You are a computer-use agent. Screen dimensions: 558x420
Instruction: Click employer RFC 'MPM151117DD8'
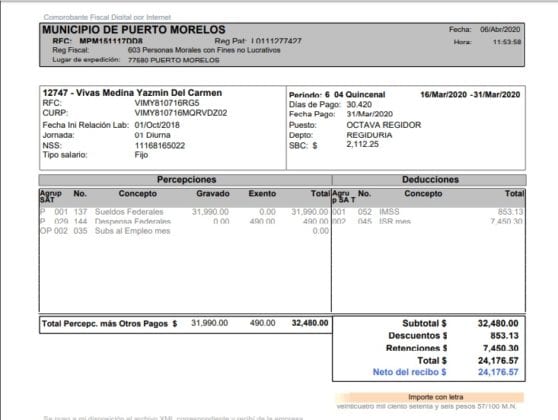pyautogui.click(x=111, y=41)
